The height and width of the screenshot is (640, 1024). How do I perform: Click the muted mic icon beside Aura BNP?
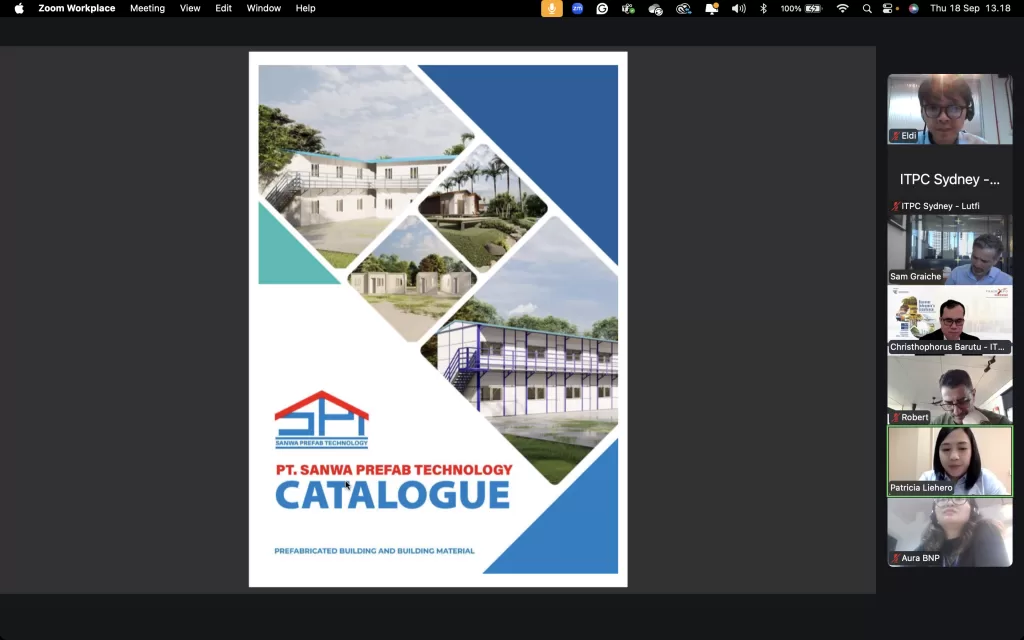pos(895,558)
